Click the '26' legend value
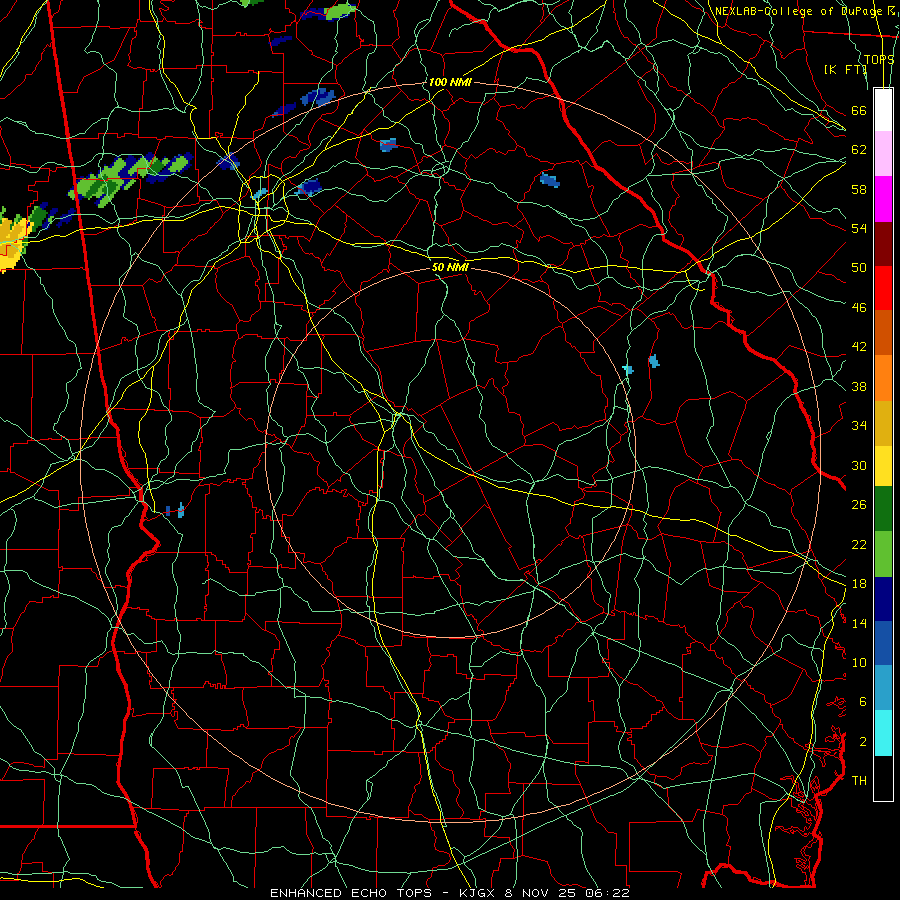 [x=859, y=505]
